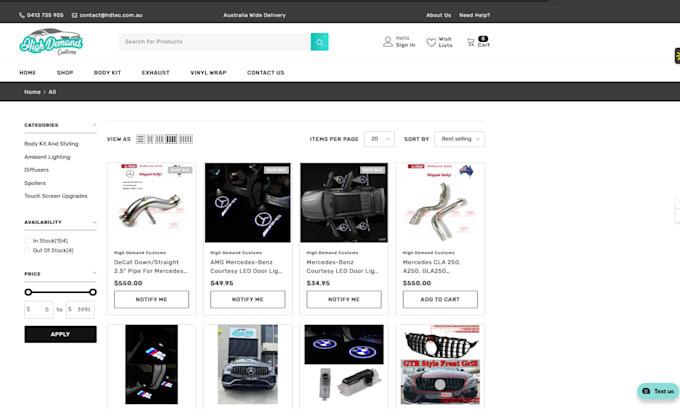Open Wish Lists heart icon
Viewport: 680px width, 409px height.
431,42
